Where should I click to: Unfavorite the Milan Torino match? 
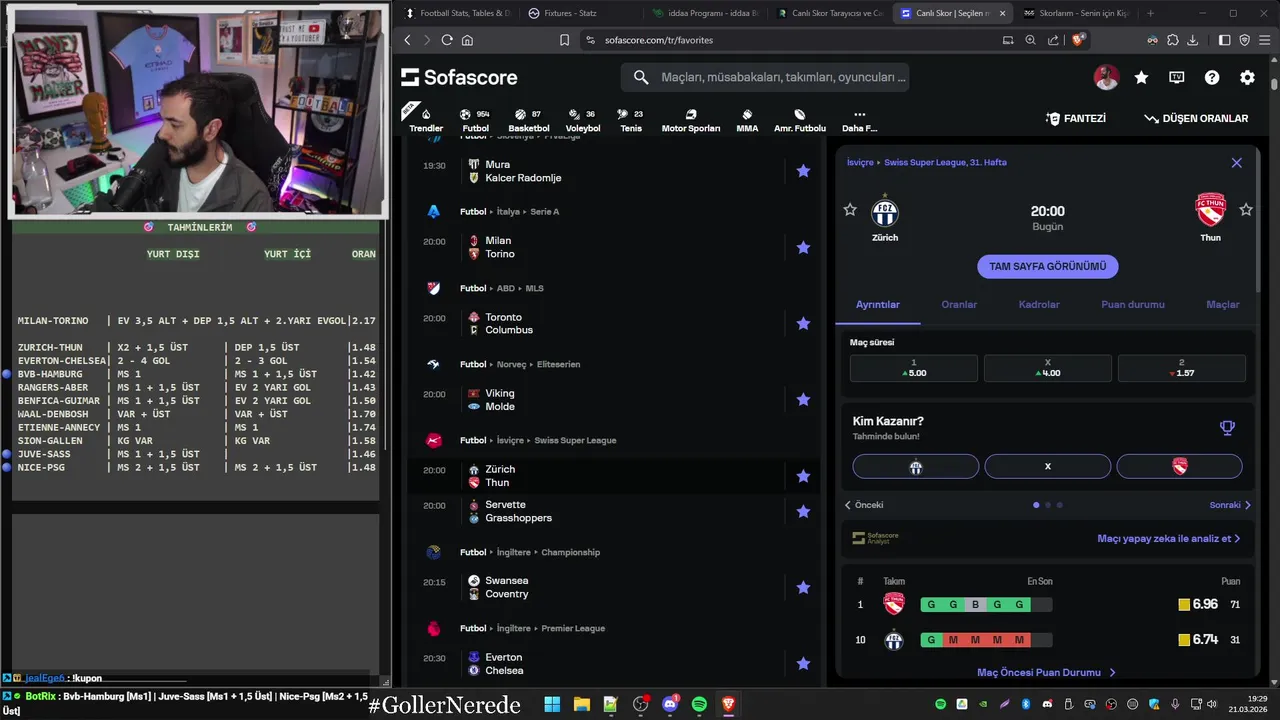(803, 247)
